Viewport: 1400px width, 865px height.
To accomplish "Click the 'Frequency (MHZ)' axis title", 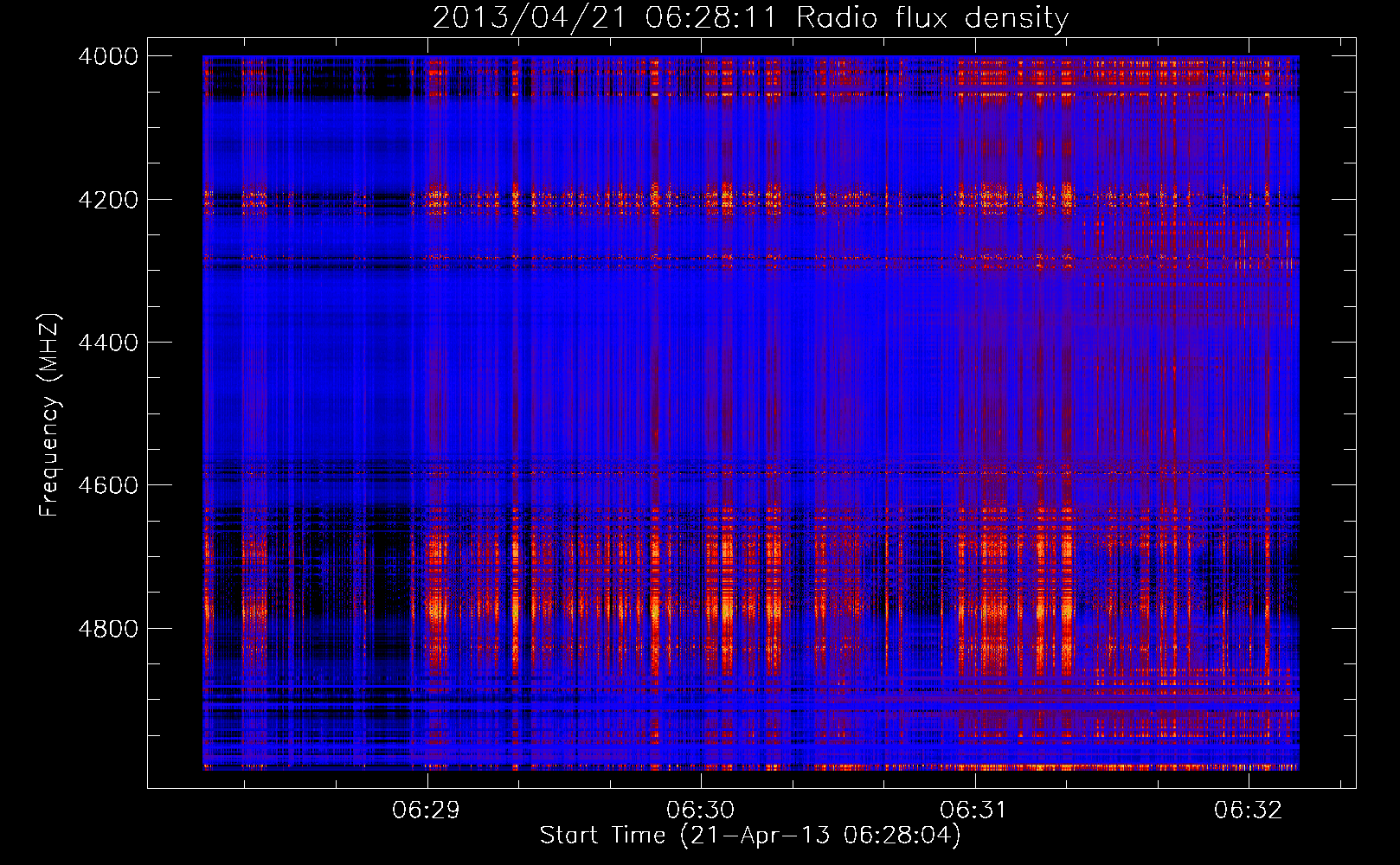I will coord(50,414).
